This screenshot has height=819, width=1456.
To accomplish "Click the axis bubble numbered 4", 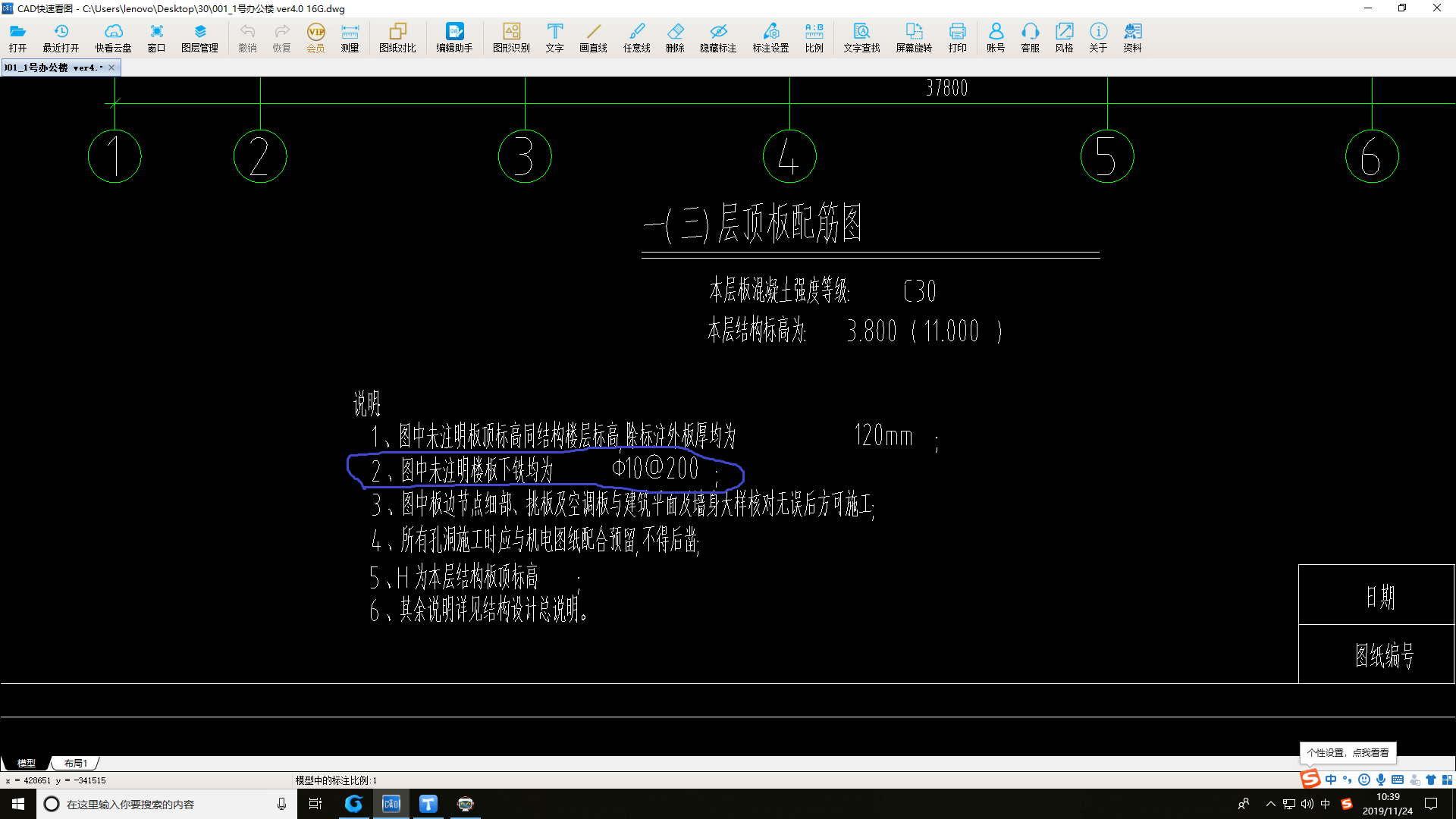I will tap(789, 156).
